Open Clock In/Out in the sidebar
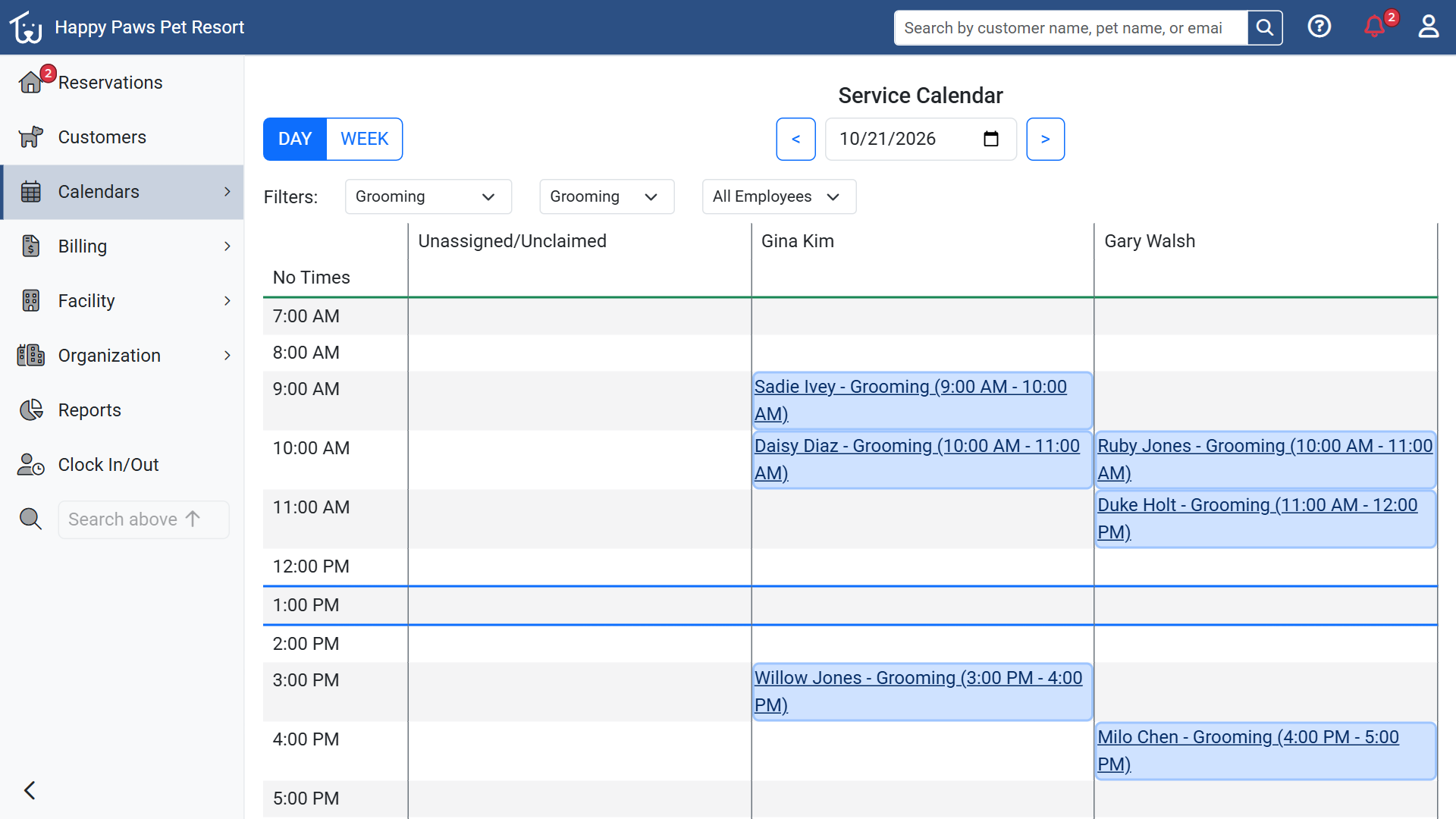The height and width of the screenshot is (819, 1456). coord(122,465)
